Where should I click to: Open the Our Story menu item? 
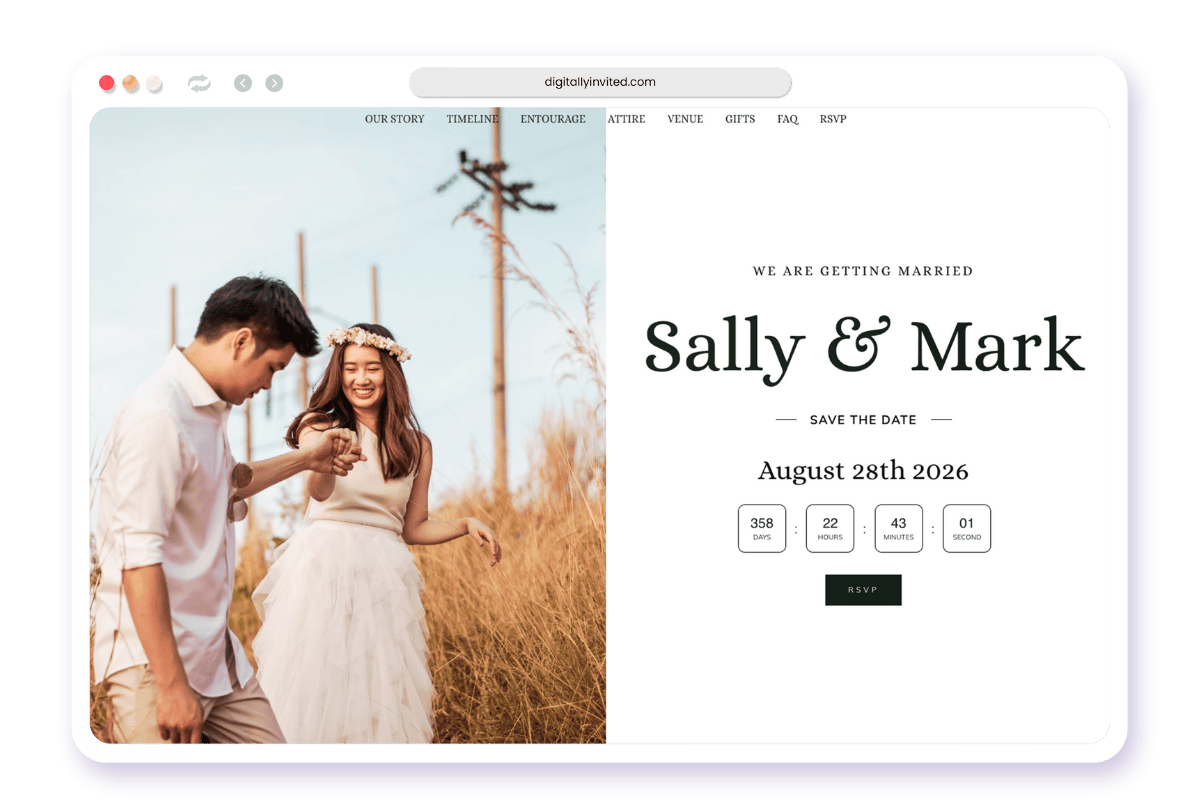coord(394,119)
